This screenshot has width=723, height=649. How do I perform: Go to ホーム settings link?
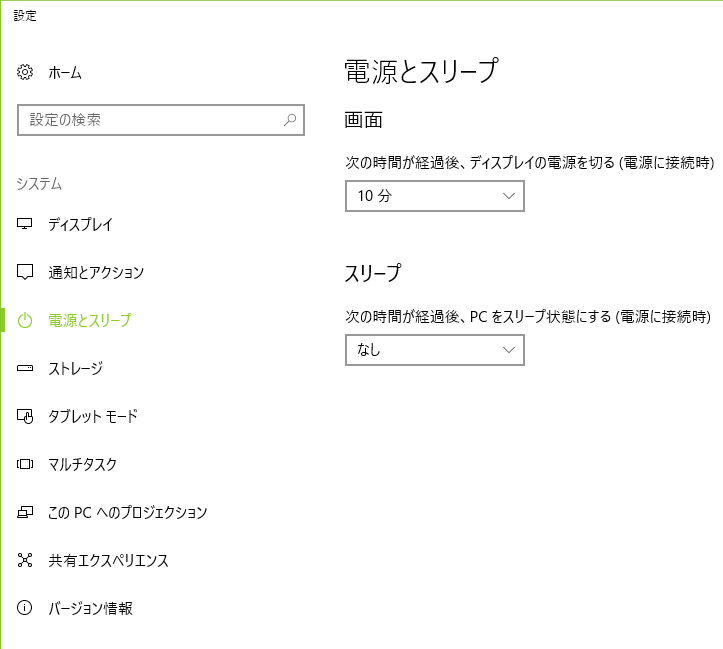coord(65,73)
